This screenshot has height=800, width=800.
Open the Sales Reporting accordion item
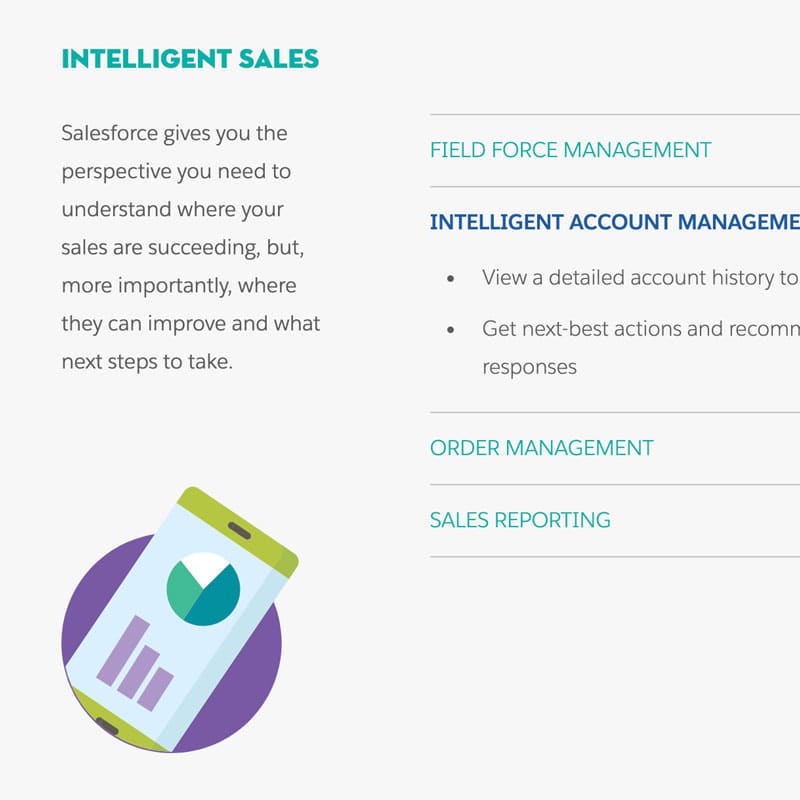point(520,520)
